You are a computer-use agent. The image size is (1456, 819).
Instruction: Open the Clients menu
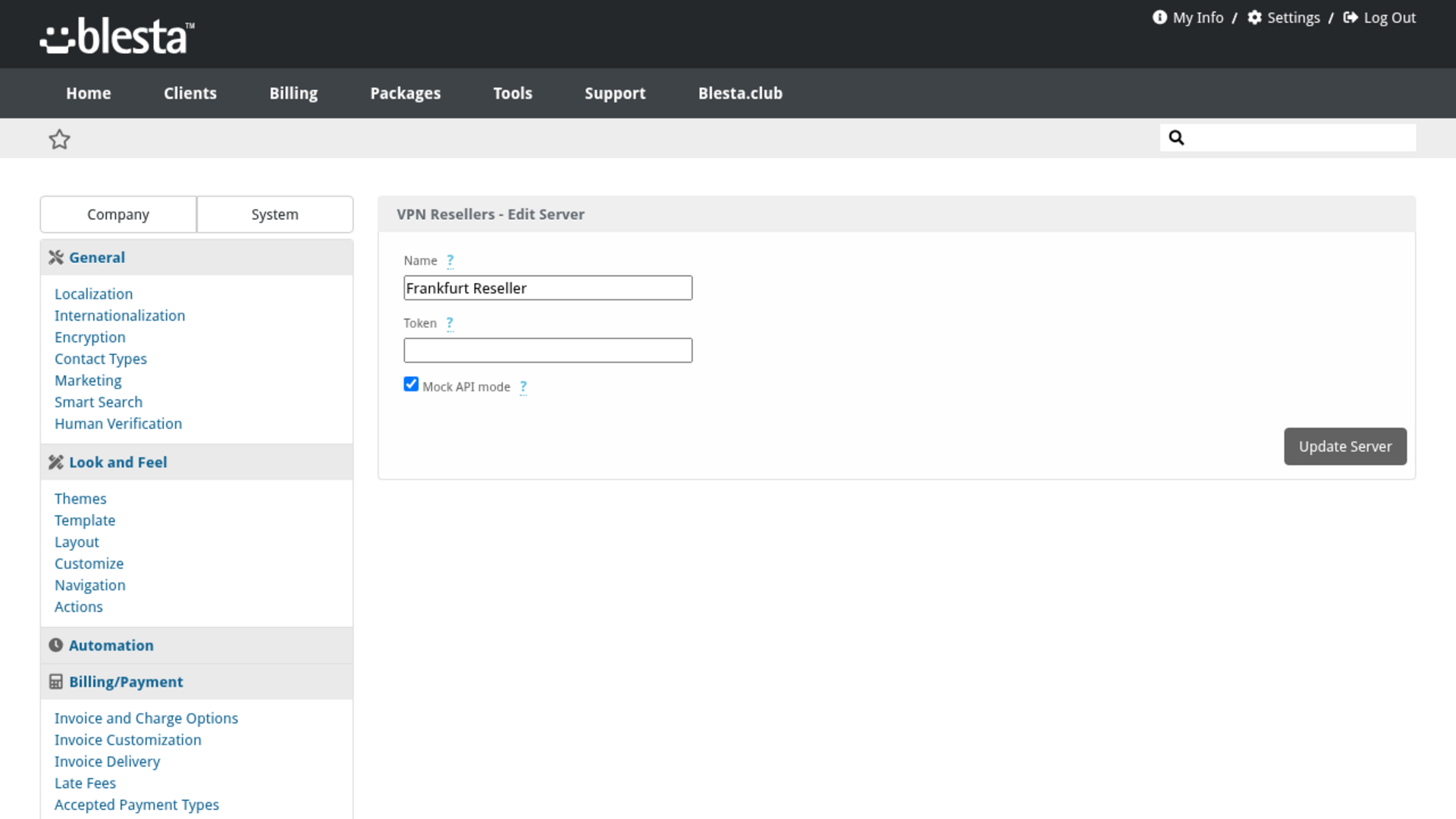(190, 93)
